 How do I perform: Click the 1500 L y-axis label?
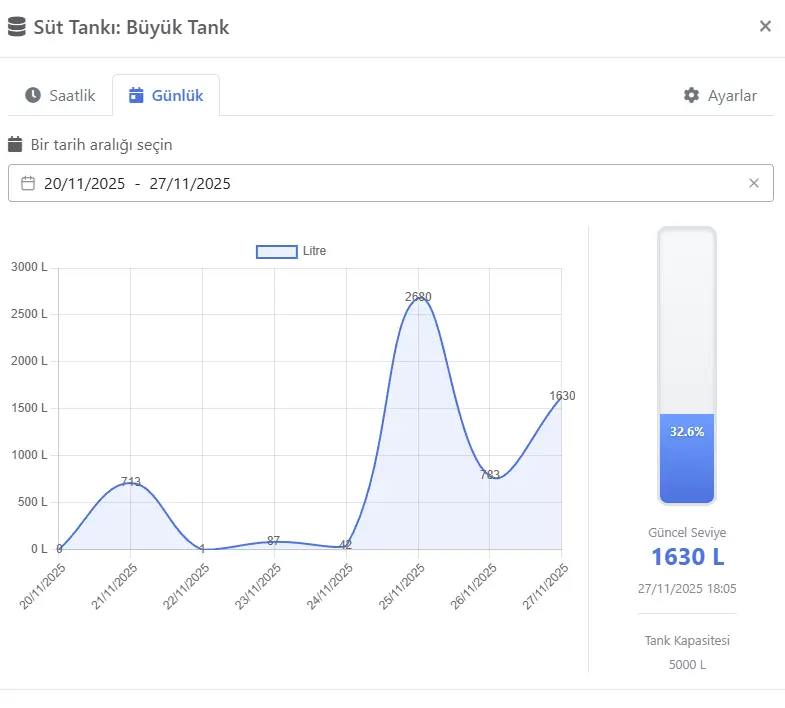[29, 408]
